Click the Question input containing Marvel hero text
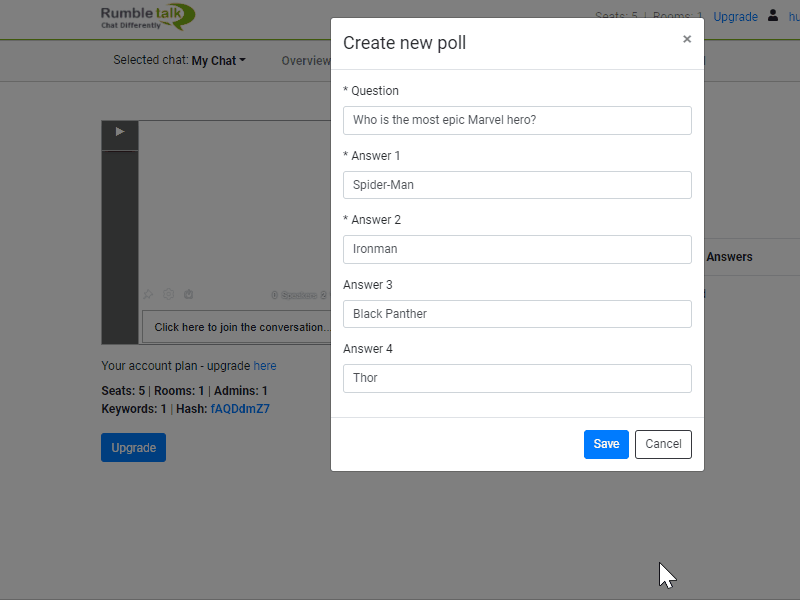 tap(517, 120)
